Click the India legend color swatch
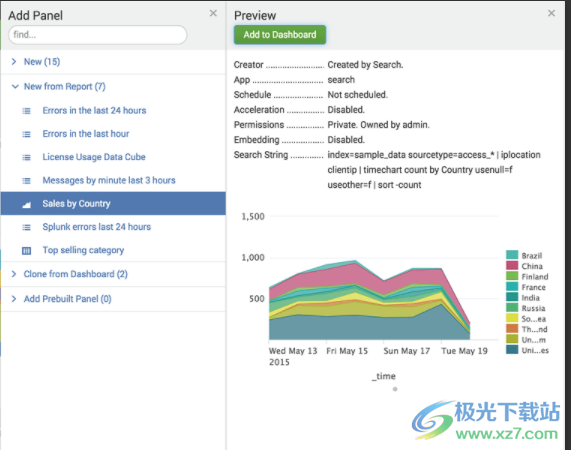 click(x=512, y=297)
